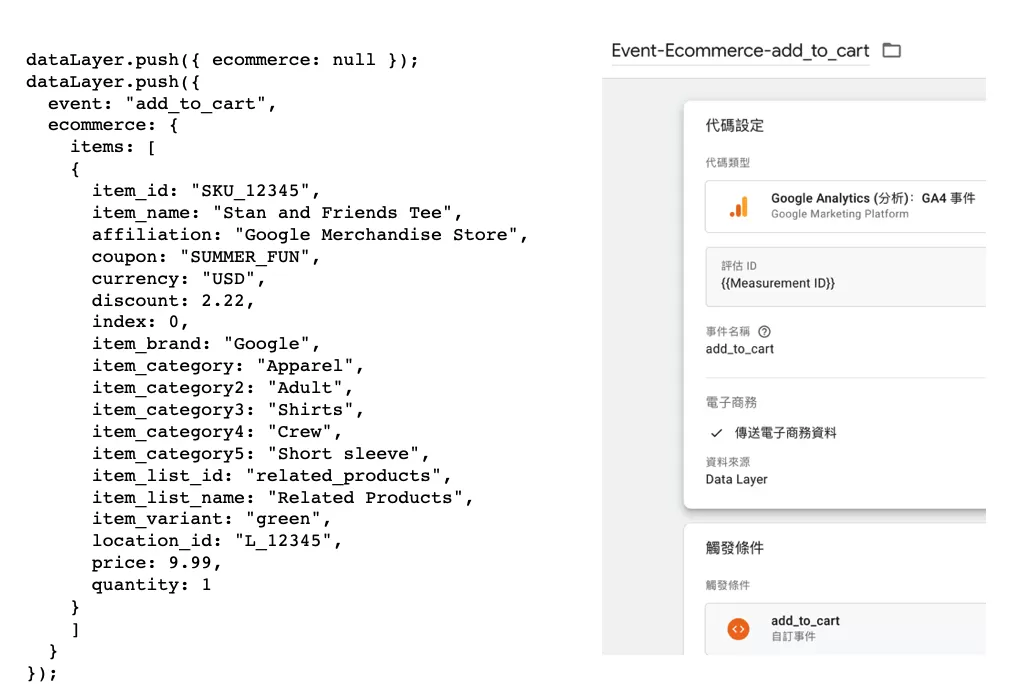Click the add_to_cart event name value

click(739, 349)
